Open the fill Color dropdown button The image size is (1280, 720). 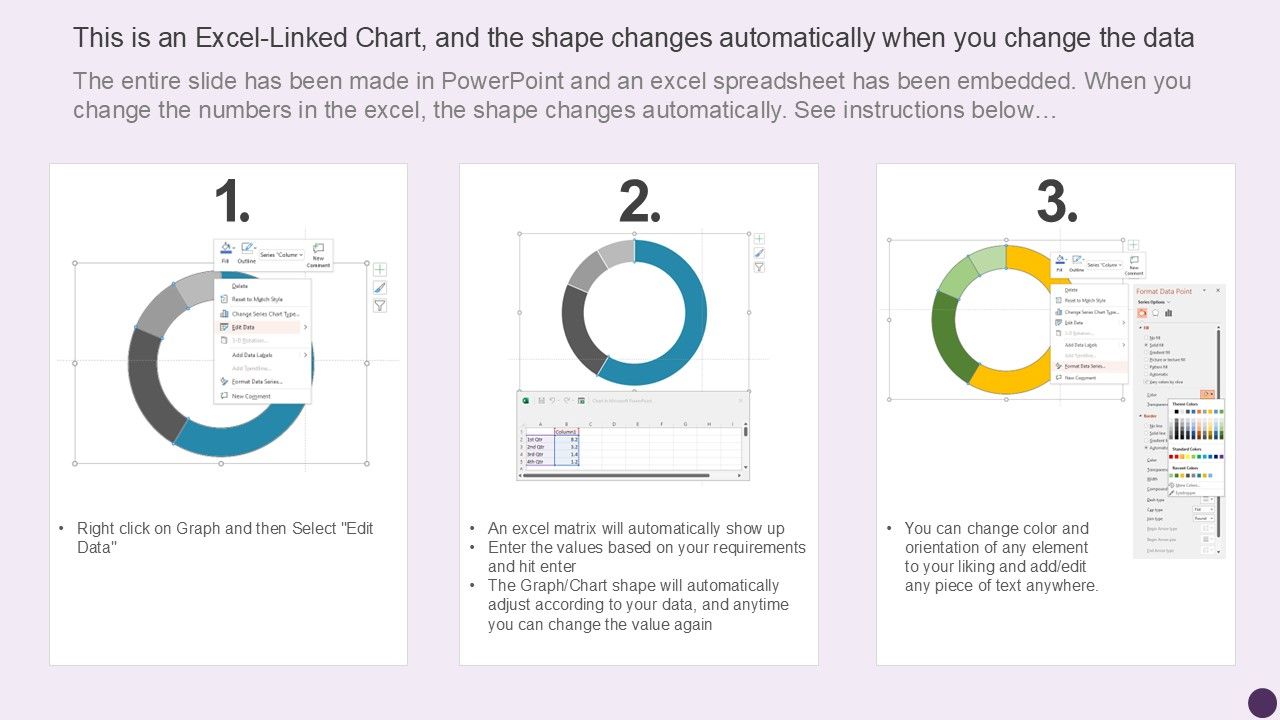click(1207, 394)
